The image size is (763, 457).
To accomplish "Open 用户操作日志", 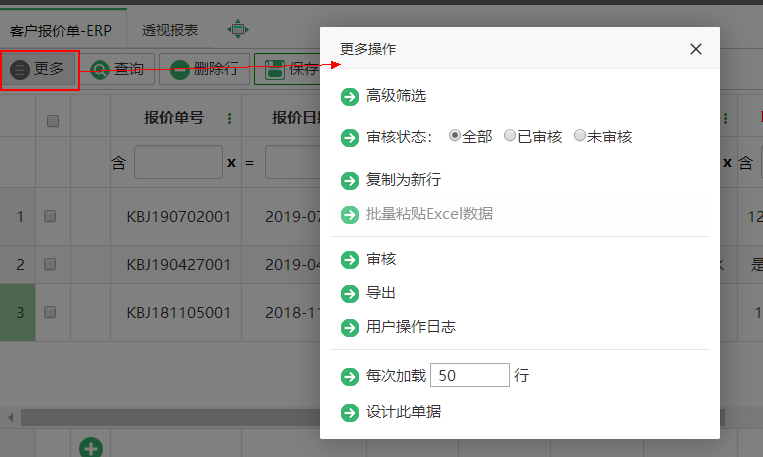I will (411, 327).
